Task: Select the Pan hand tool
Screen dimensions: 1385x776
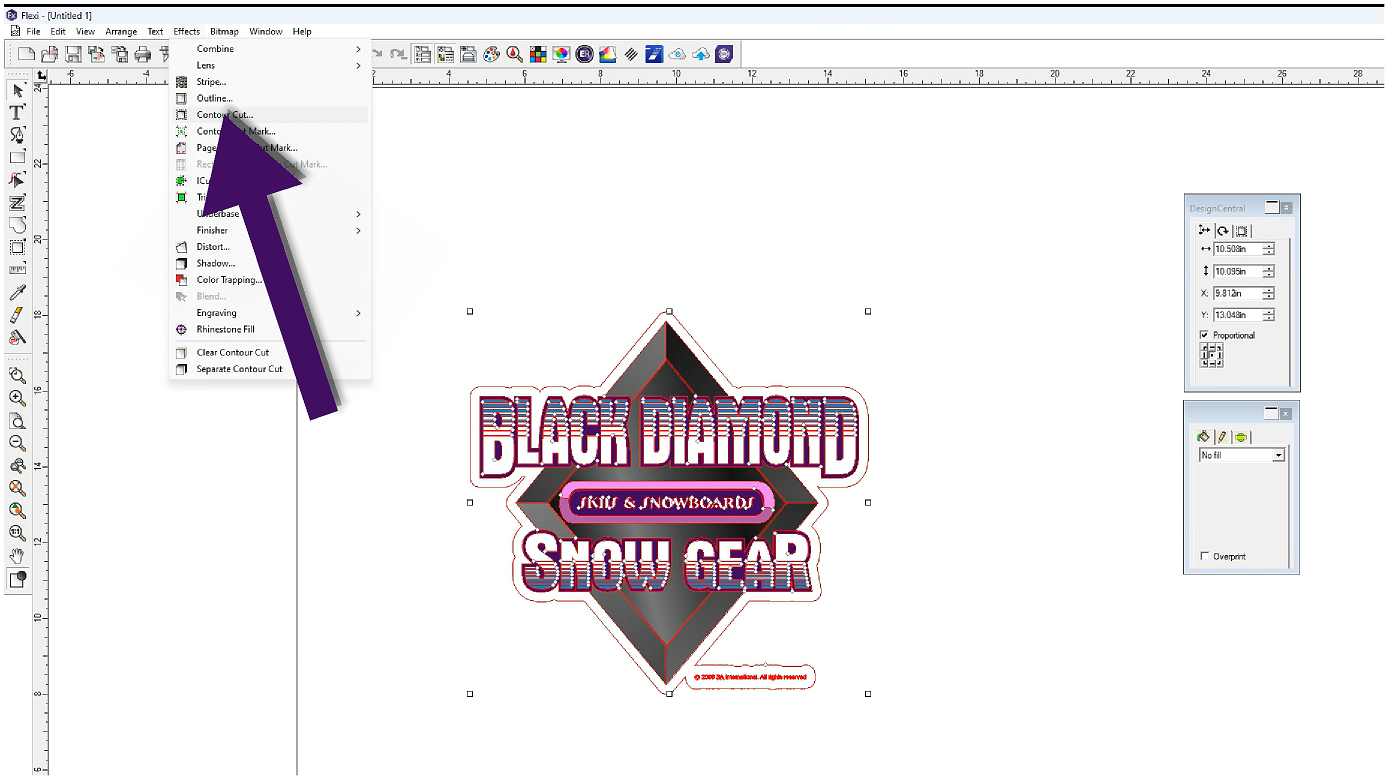Action: [x=17, y=555]
